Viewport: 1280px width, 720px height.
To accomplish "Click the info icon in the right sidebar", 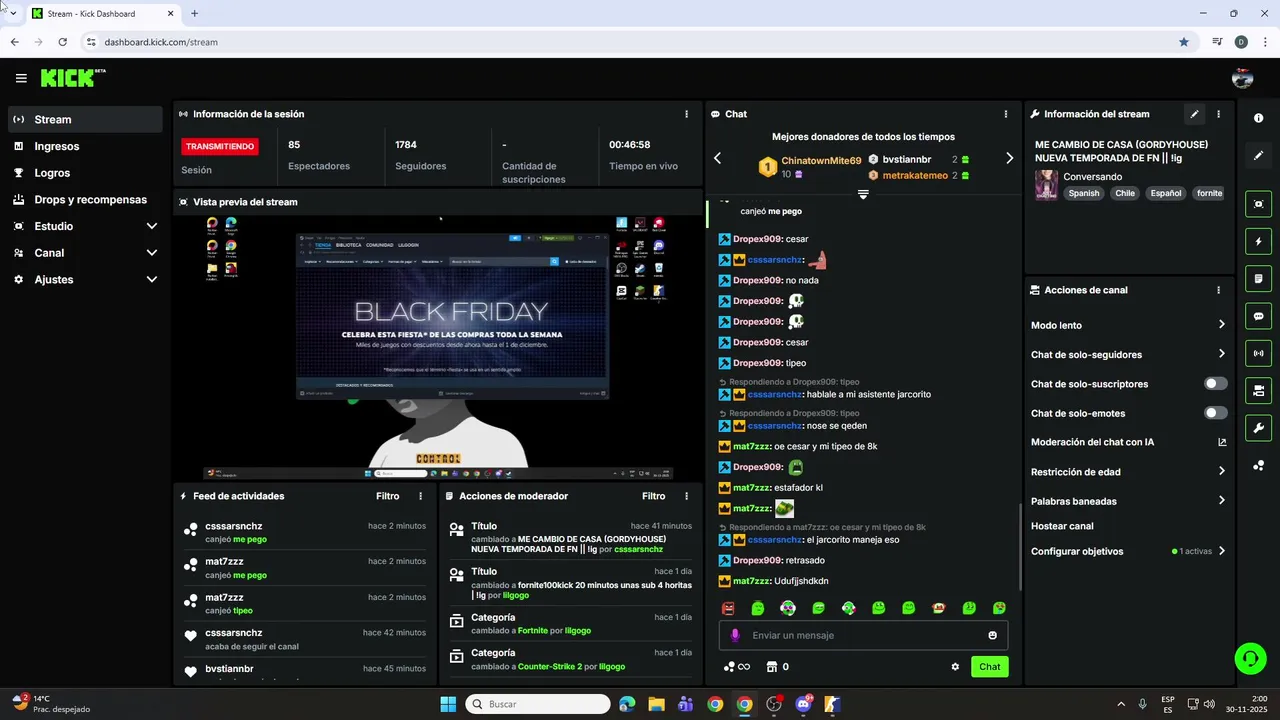I will click(x=1258, y=118).
